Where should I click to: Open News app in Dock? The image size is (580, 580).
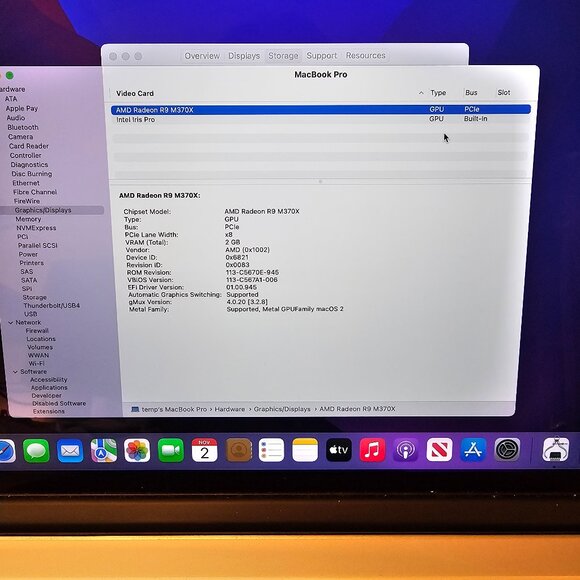coord(439,450)
